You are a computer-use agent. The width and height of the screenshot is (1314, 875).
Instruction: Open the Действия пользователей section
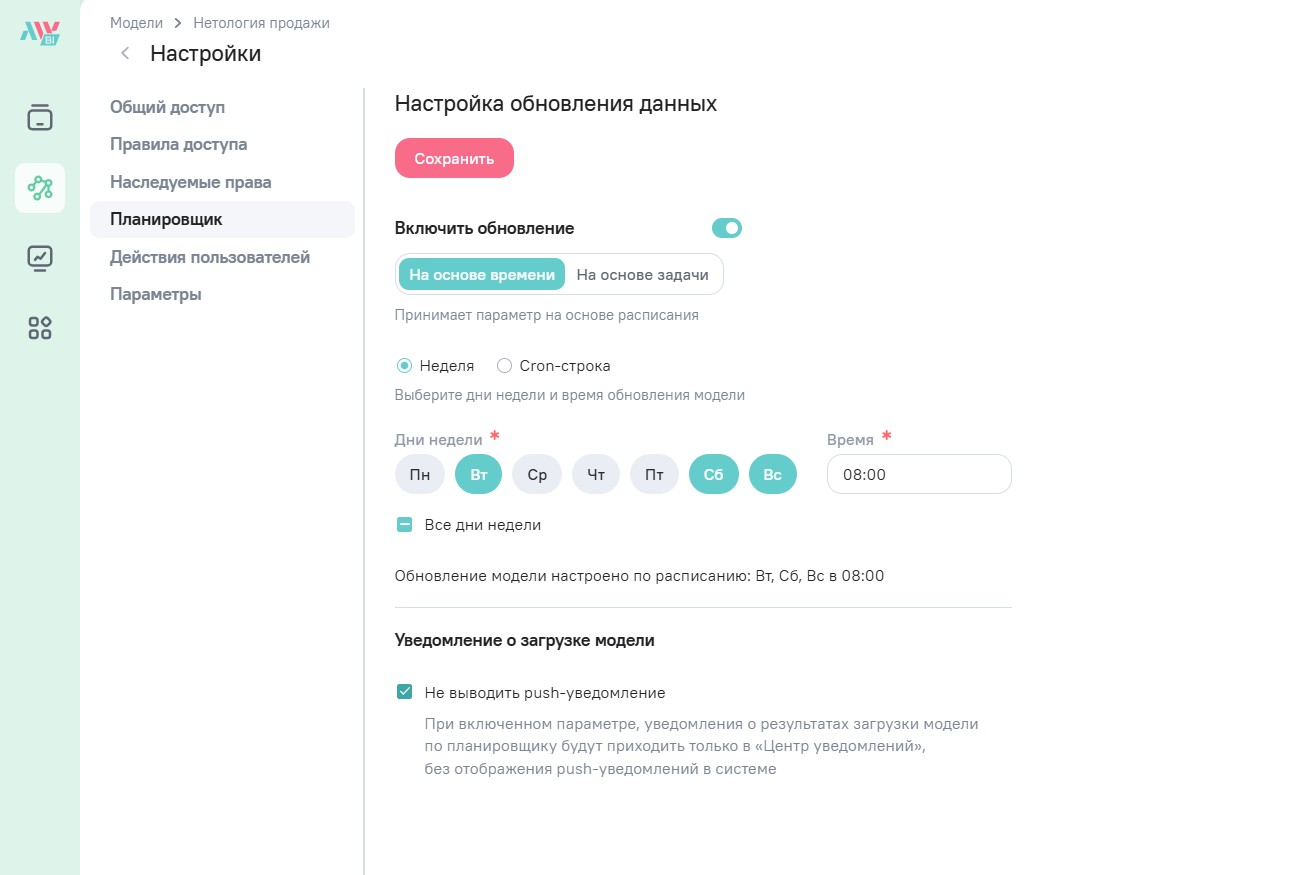click(210, 257)
